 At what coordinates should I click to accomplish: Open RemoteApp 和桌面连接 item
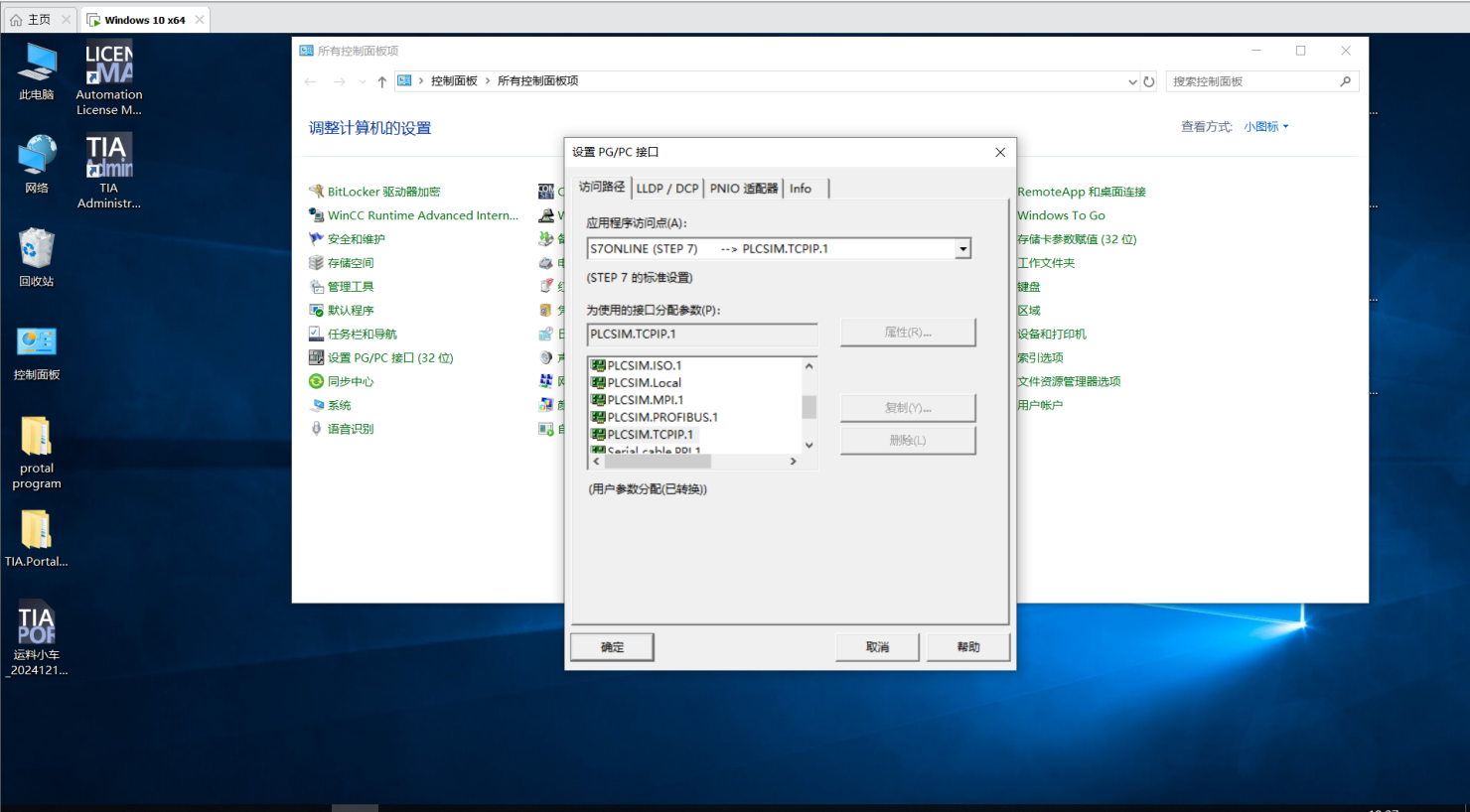[1081, 192]
